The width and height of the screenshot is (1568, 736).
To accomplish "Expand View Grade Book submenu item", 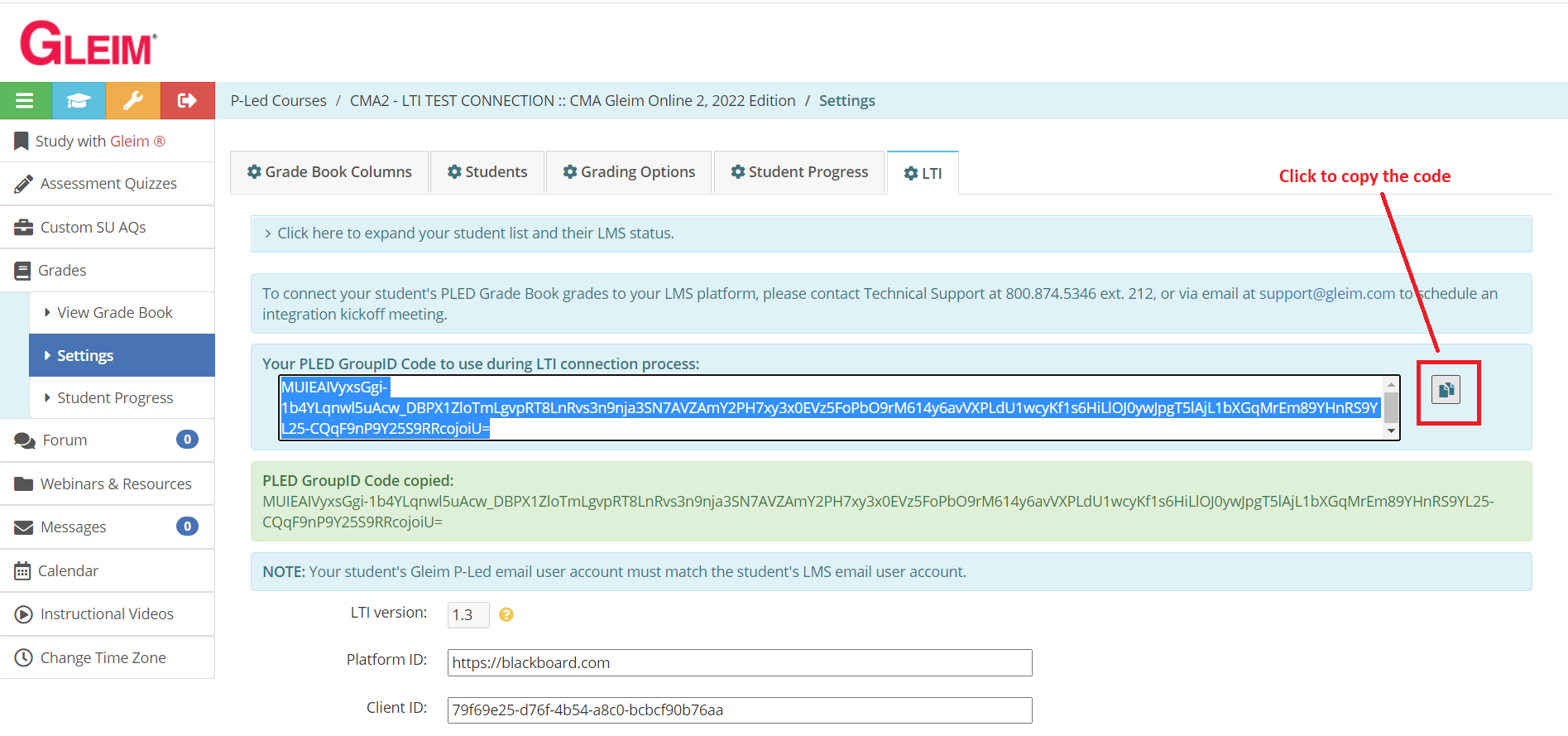I will click(122, 313).
